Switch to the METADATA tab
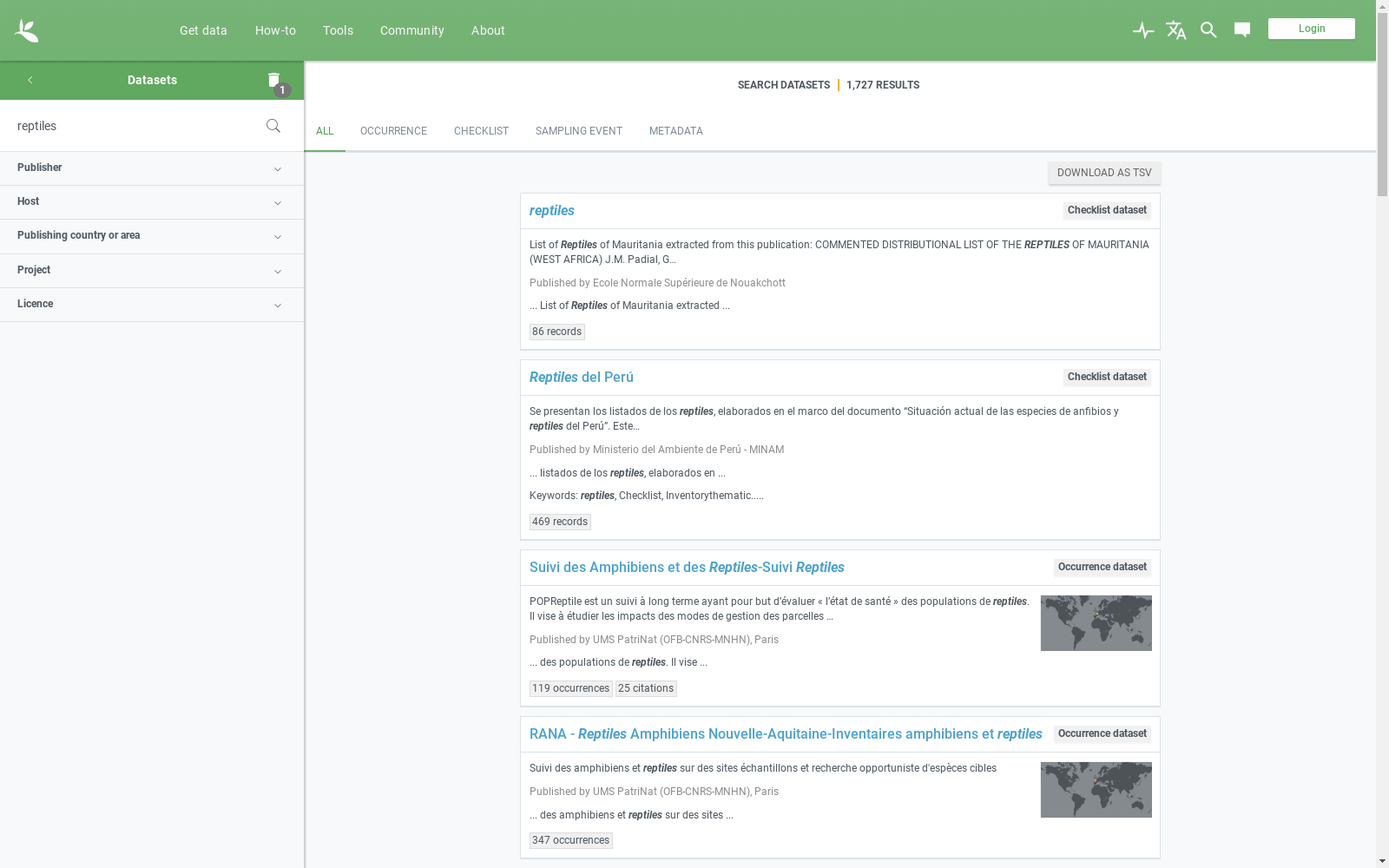Viewport: 1389px width, 868px height. [676, 131]
